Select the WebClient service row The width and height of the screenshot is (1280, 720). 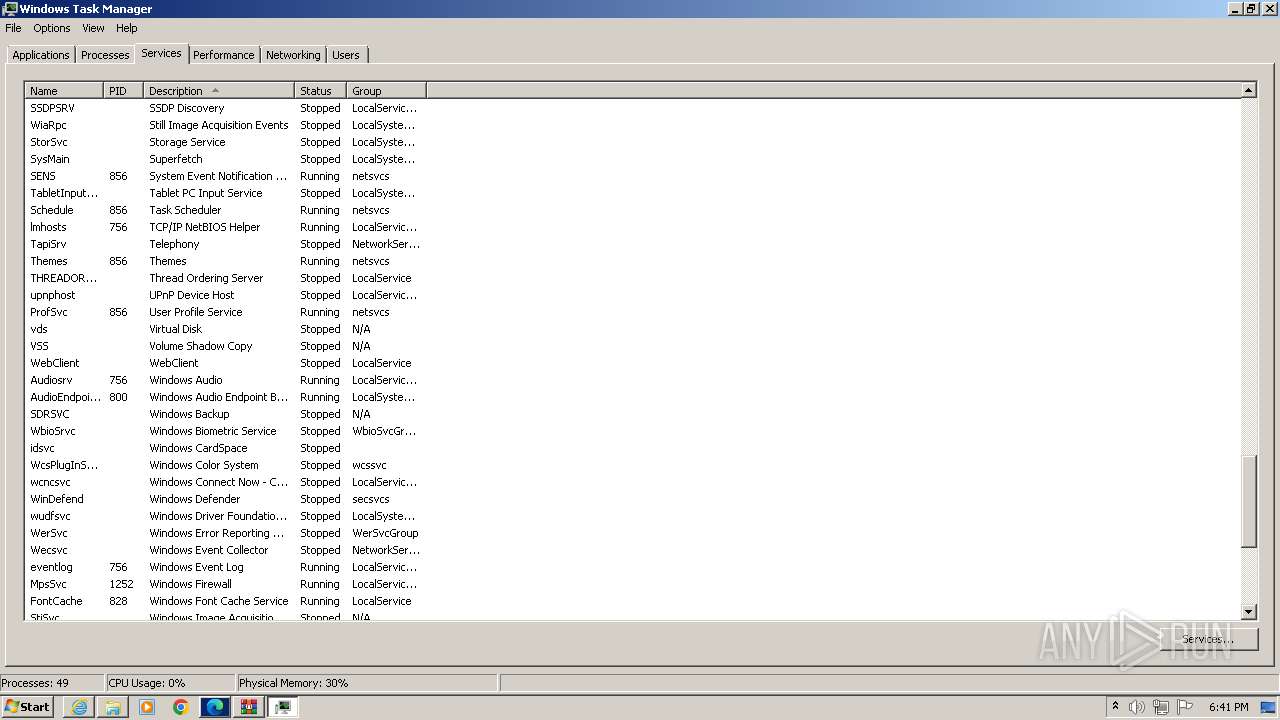225,363
